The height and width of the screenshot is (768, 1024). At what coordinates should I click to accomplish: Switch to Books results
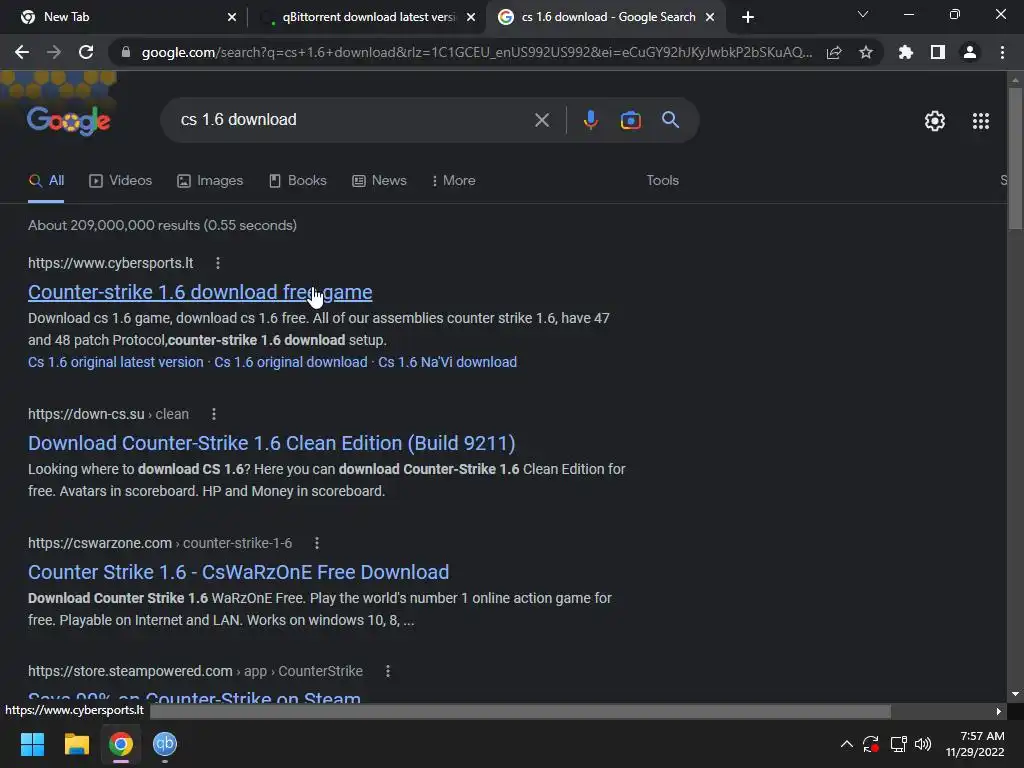pyautogui.click(x=297, y=181)
